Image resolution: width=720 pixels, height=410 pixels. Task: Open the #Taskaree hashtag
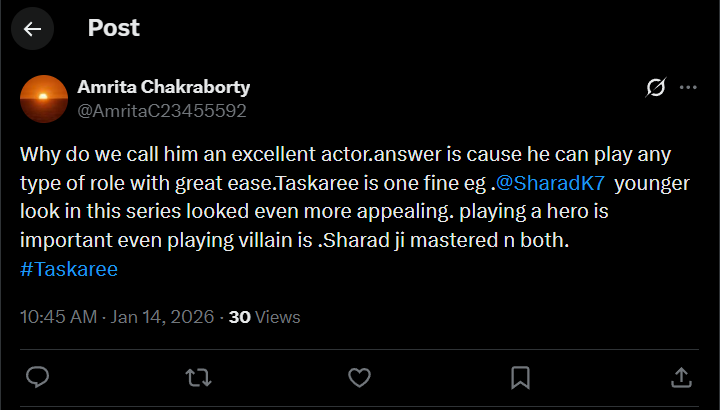point(69,270)
